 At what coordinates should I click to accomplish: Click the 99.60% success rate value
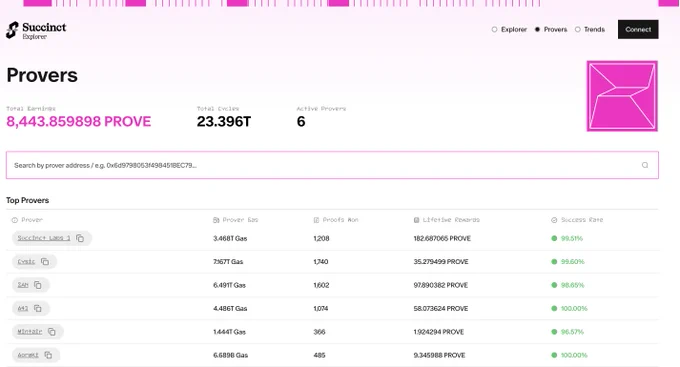point(572,262)
